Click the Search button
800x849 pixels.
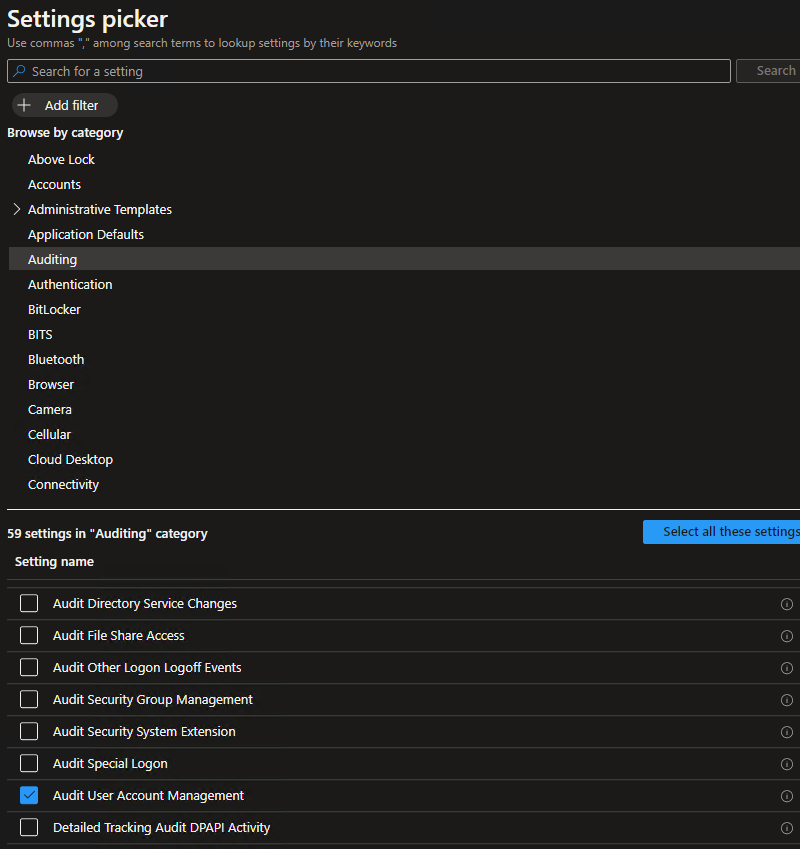click(772, 71)
